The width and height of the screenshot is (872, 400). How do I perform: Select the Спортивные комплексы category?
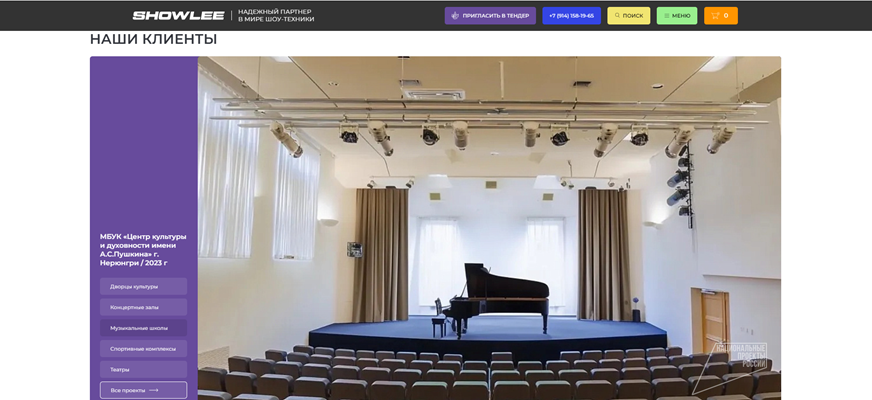143,349
